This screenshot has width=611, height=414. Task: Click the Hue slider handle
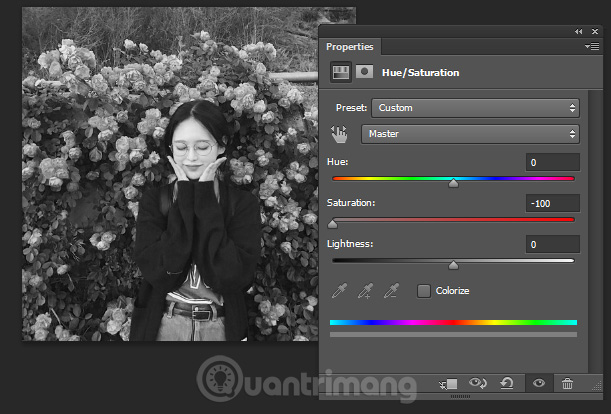[453, 183]
